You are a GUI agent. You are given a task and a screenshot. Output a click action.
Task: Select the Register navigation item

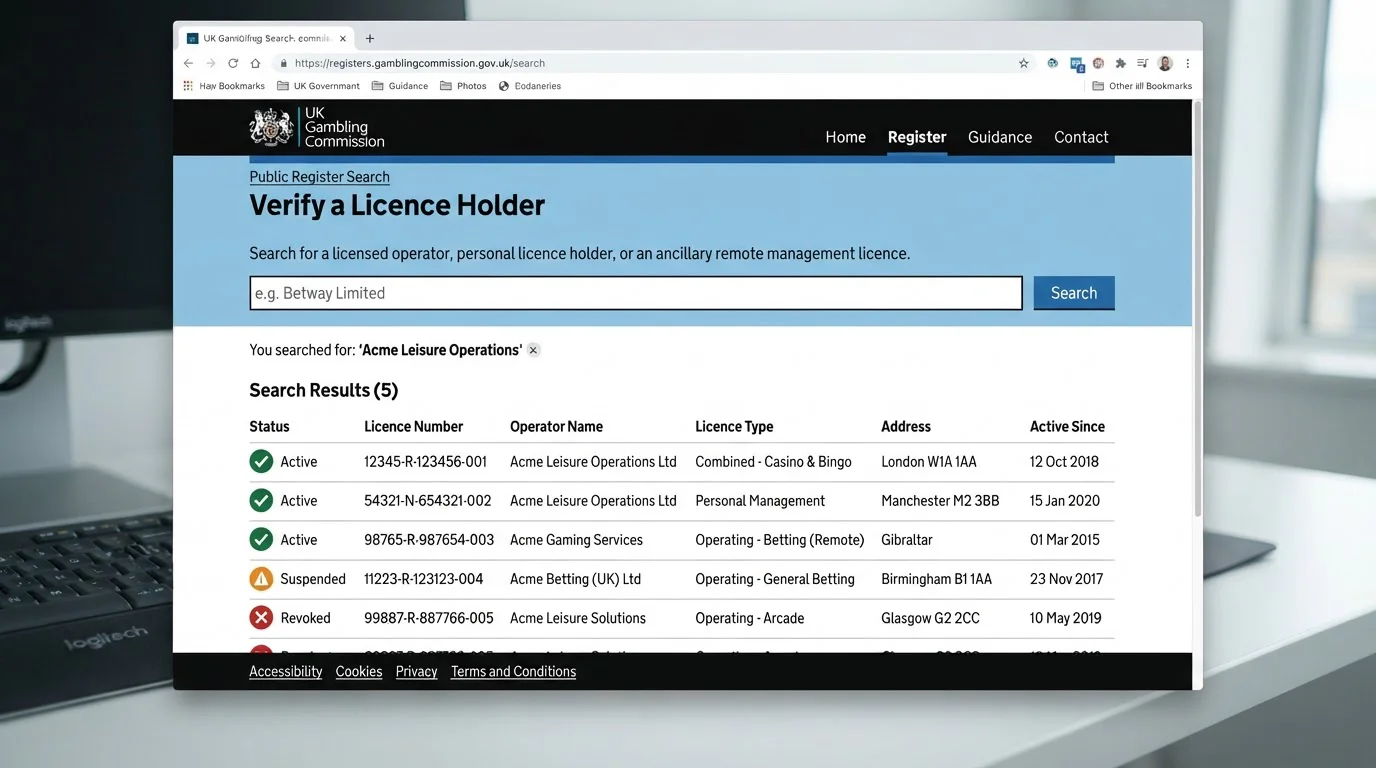[x=917, y=137]
